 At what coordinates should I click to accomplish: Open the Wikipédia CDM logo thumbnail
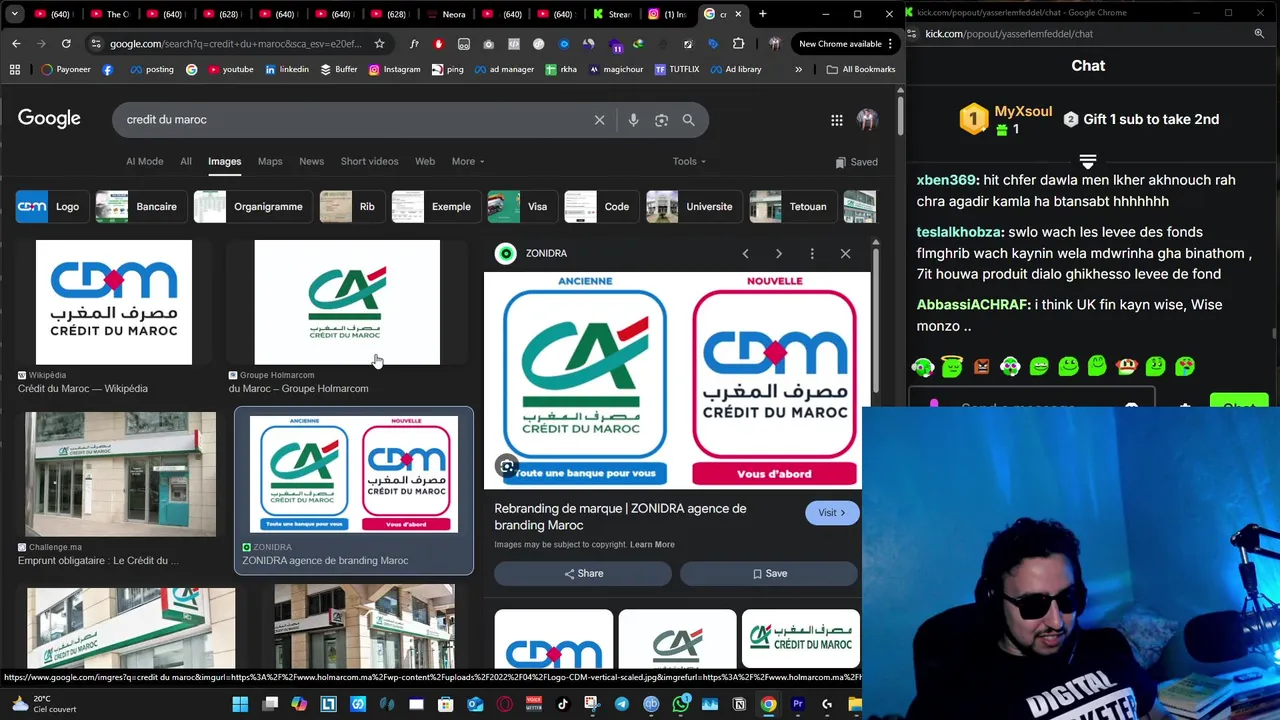(114, 302)
